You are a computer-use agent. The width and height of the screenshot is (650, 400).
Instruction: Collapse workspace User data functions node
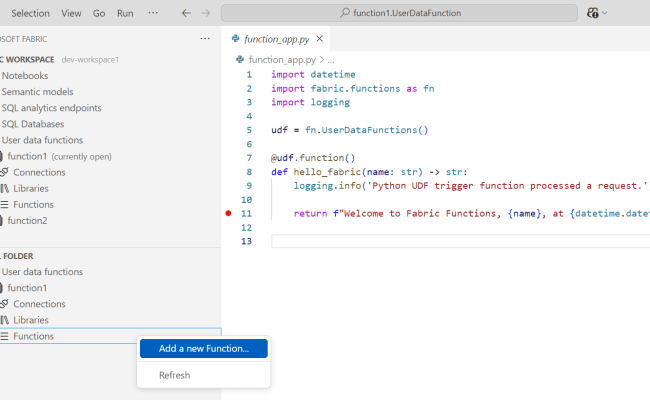click(42, 140)
